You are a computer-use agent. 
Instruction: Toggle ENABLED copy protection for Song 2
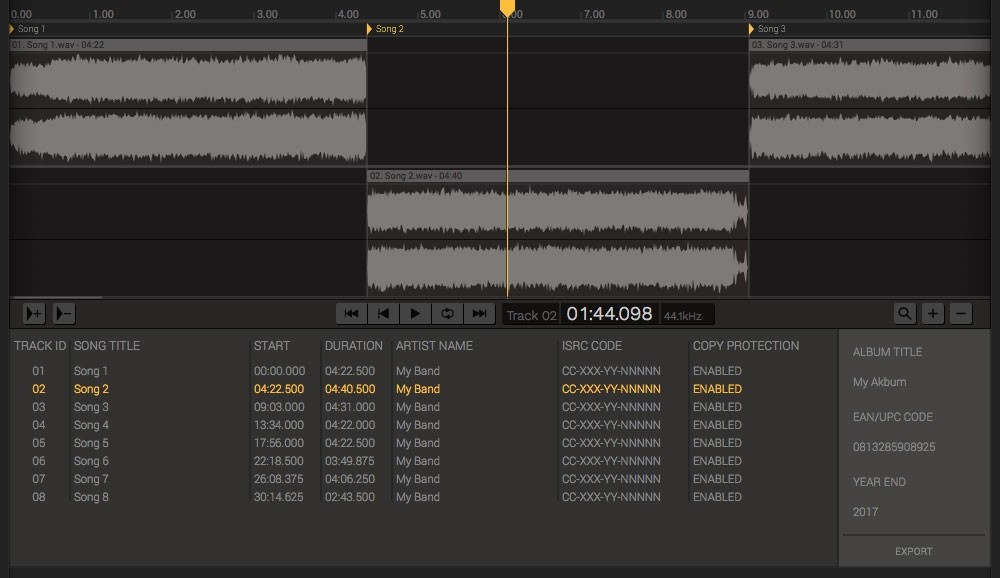(717, 389)
